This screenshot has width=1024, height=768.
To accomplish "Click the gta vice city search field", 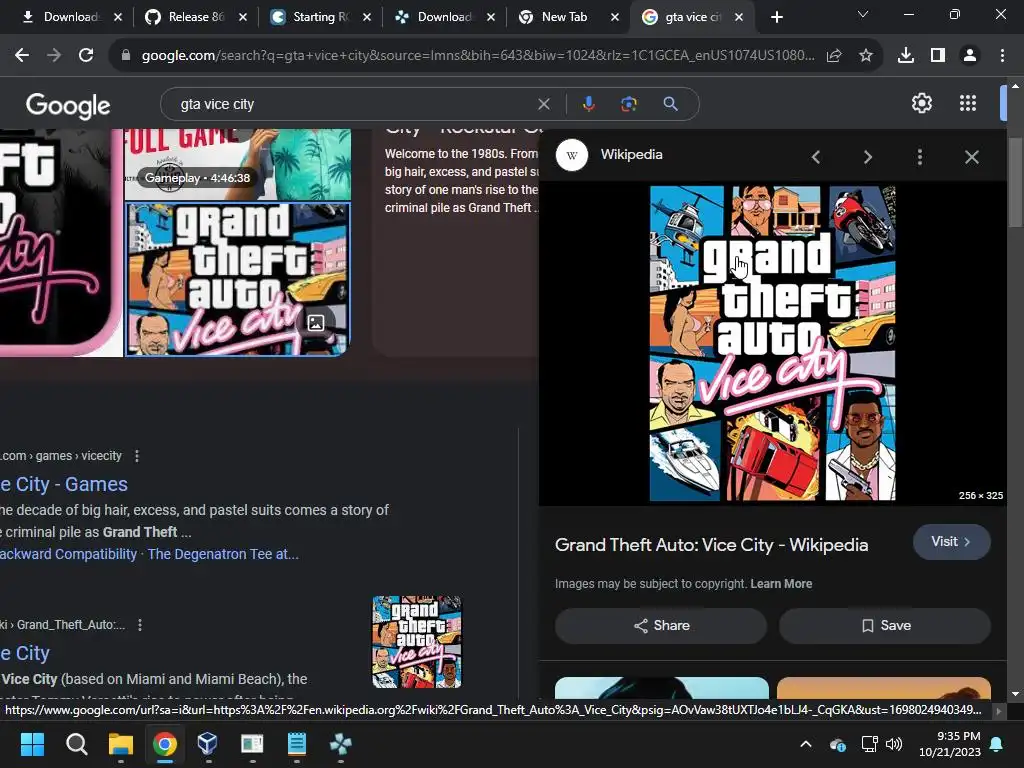I will [353, 104].
